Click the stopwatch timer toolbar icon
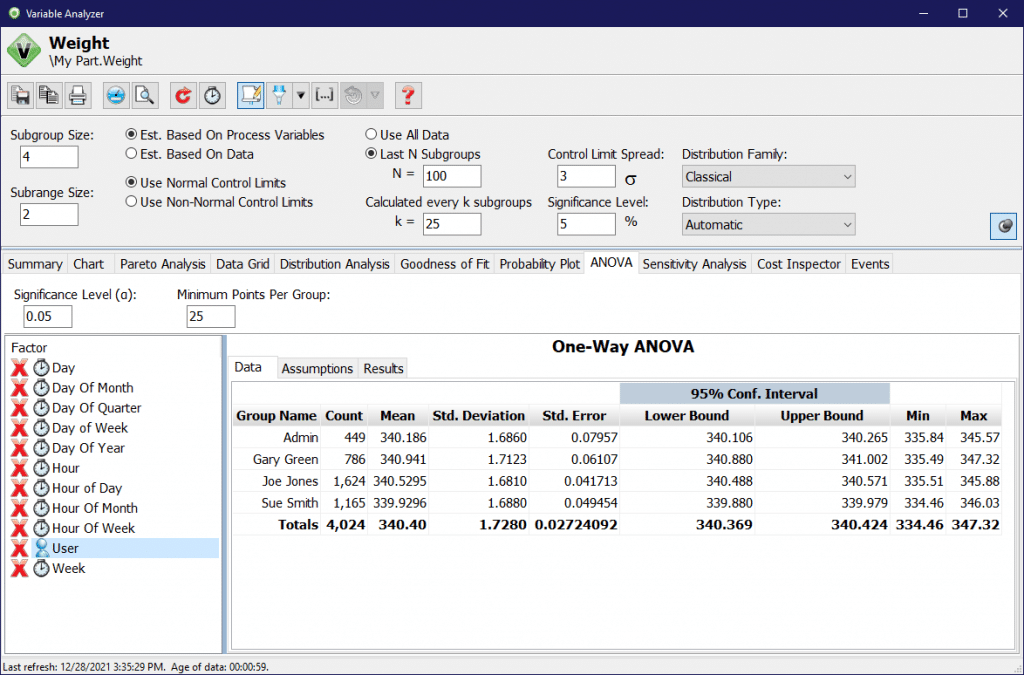 pyautogui.click(x=213, y=95)
